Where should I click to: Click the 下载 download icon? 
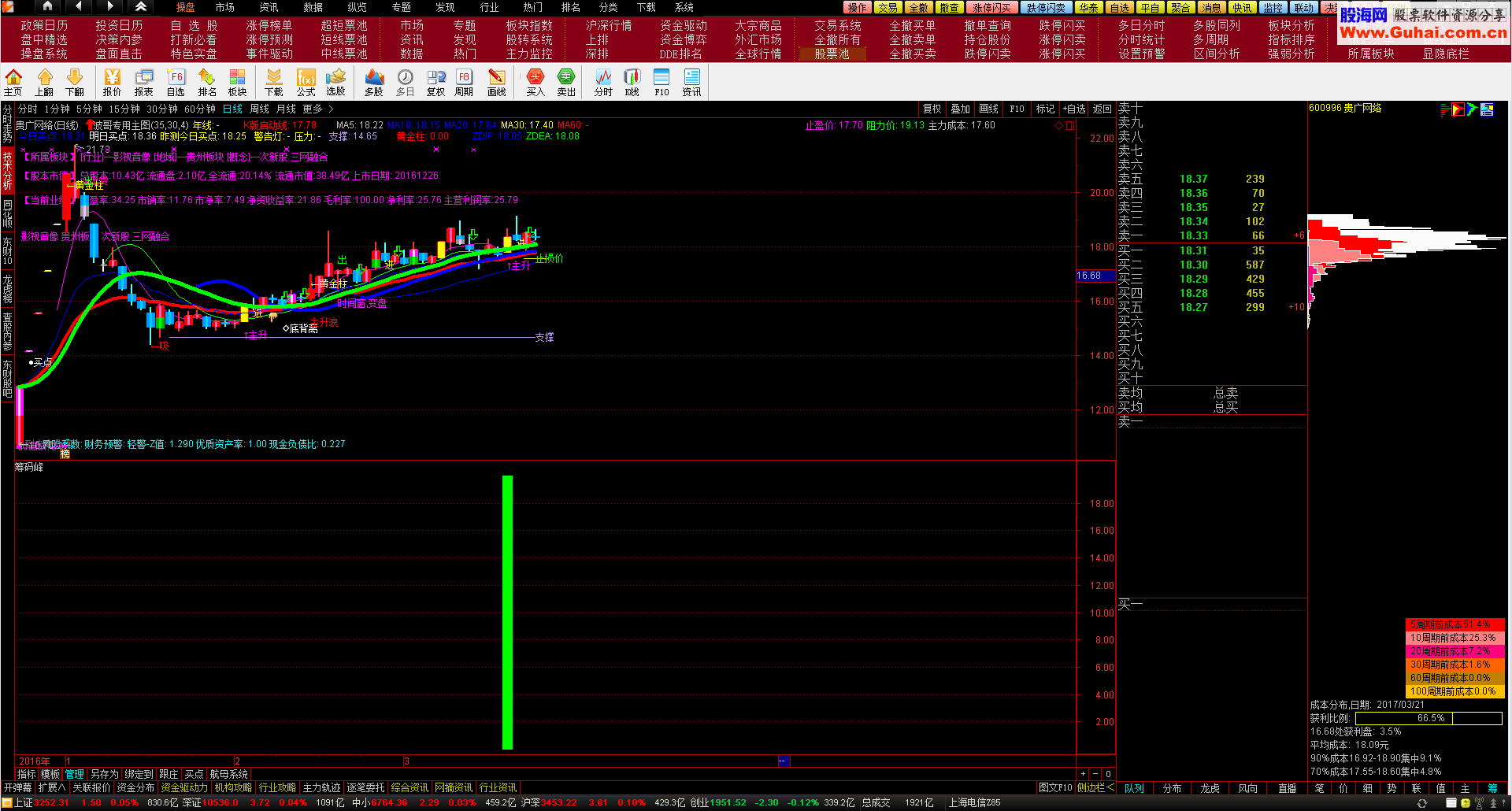[274, 82]
